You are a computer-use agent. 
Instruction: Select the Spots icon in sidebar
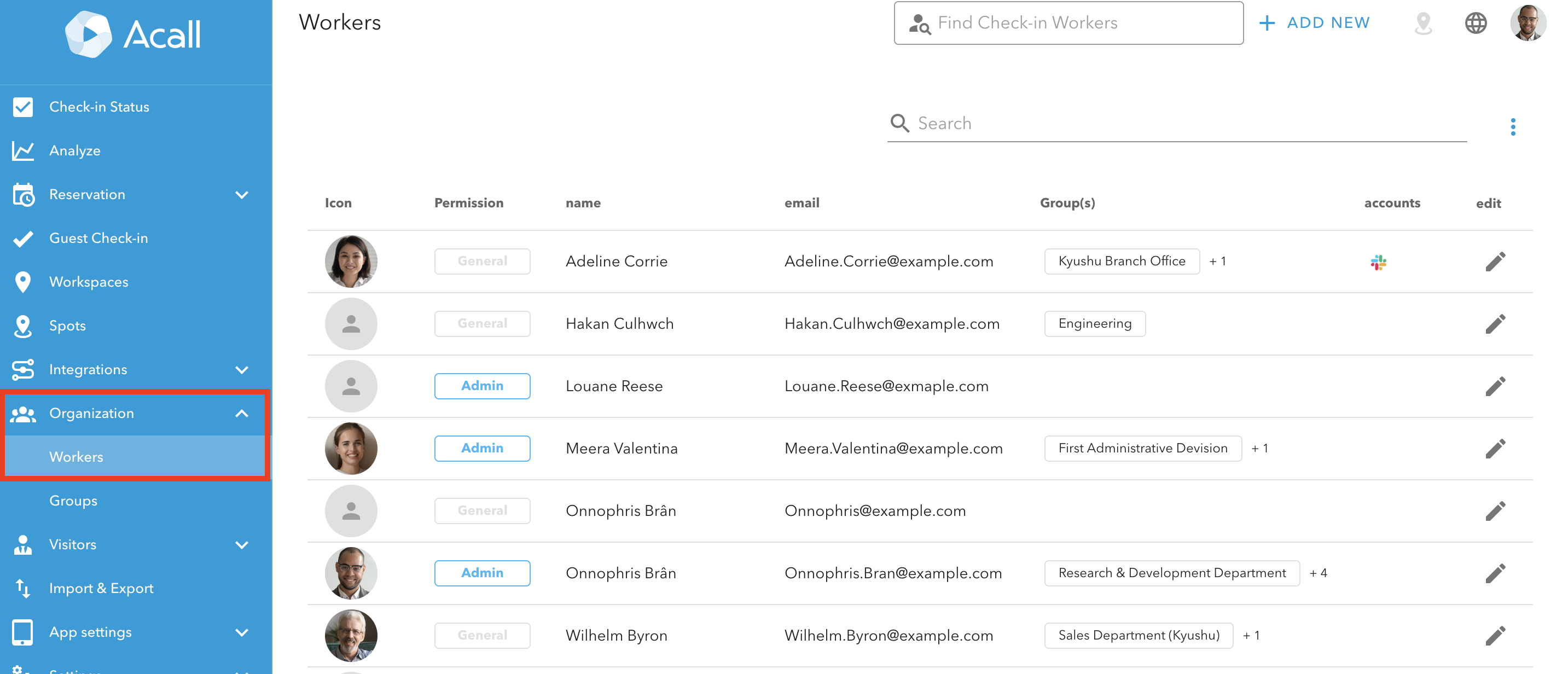(x=22, y=326)
